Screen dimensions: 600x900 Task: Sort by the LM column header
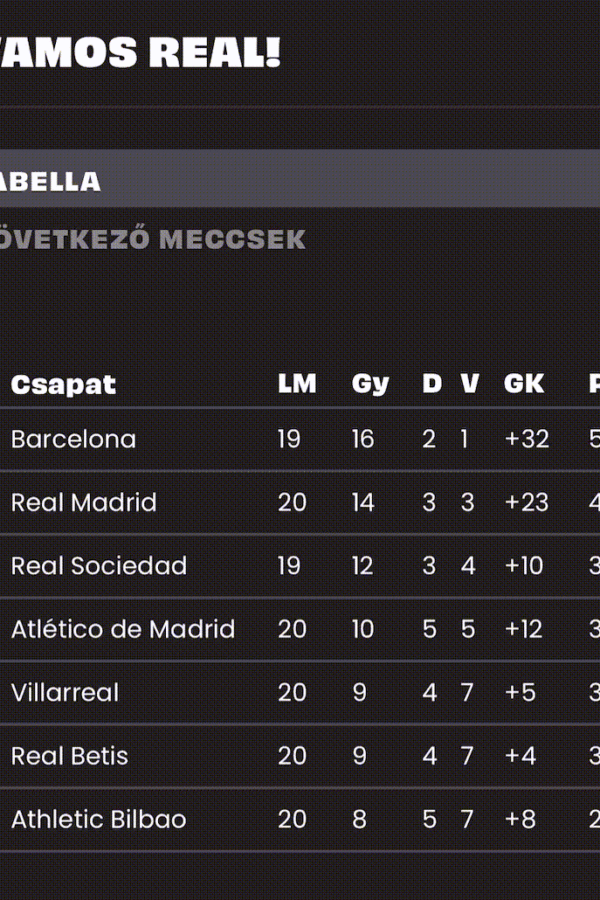point(297,383)
